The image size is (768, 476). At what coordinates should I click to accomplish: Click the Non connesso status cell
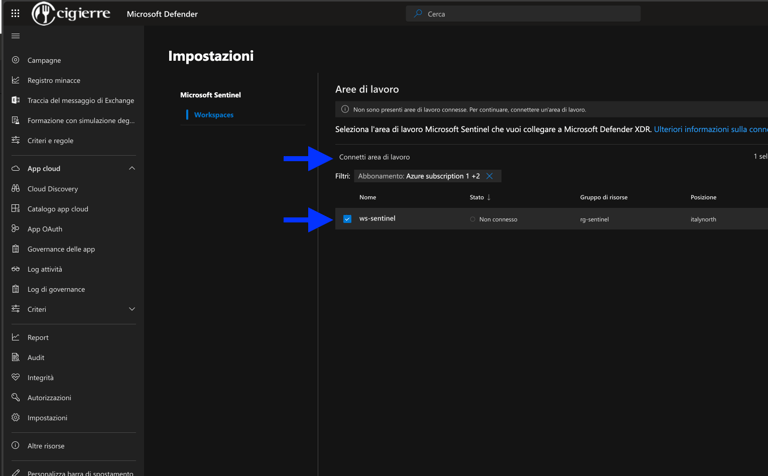point(498,219)
